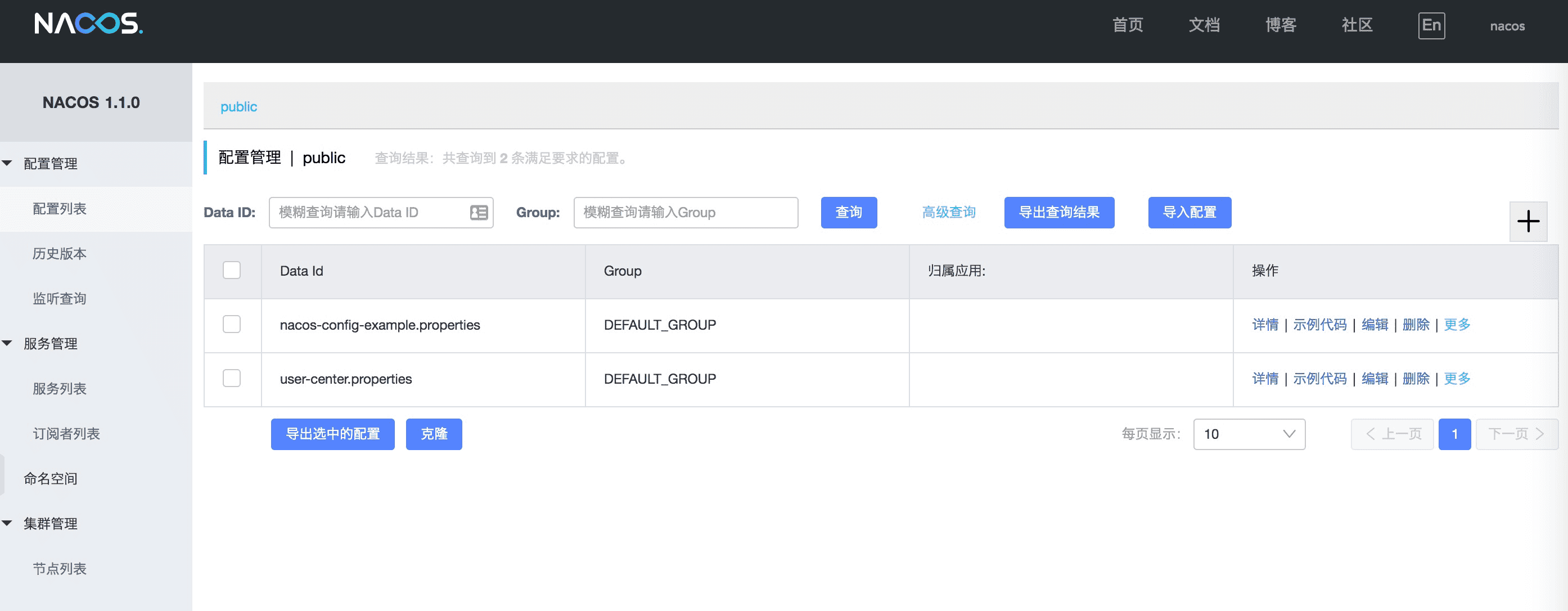Viewport: 1568px width, 611px height.
Task: Click the card icon inside Data ID field
Action: coord(479,213)
